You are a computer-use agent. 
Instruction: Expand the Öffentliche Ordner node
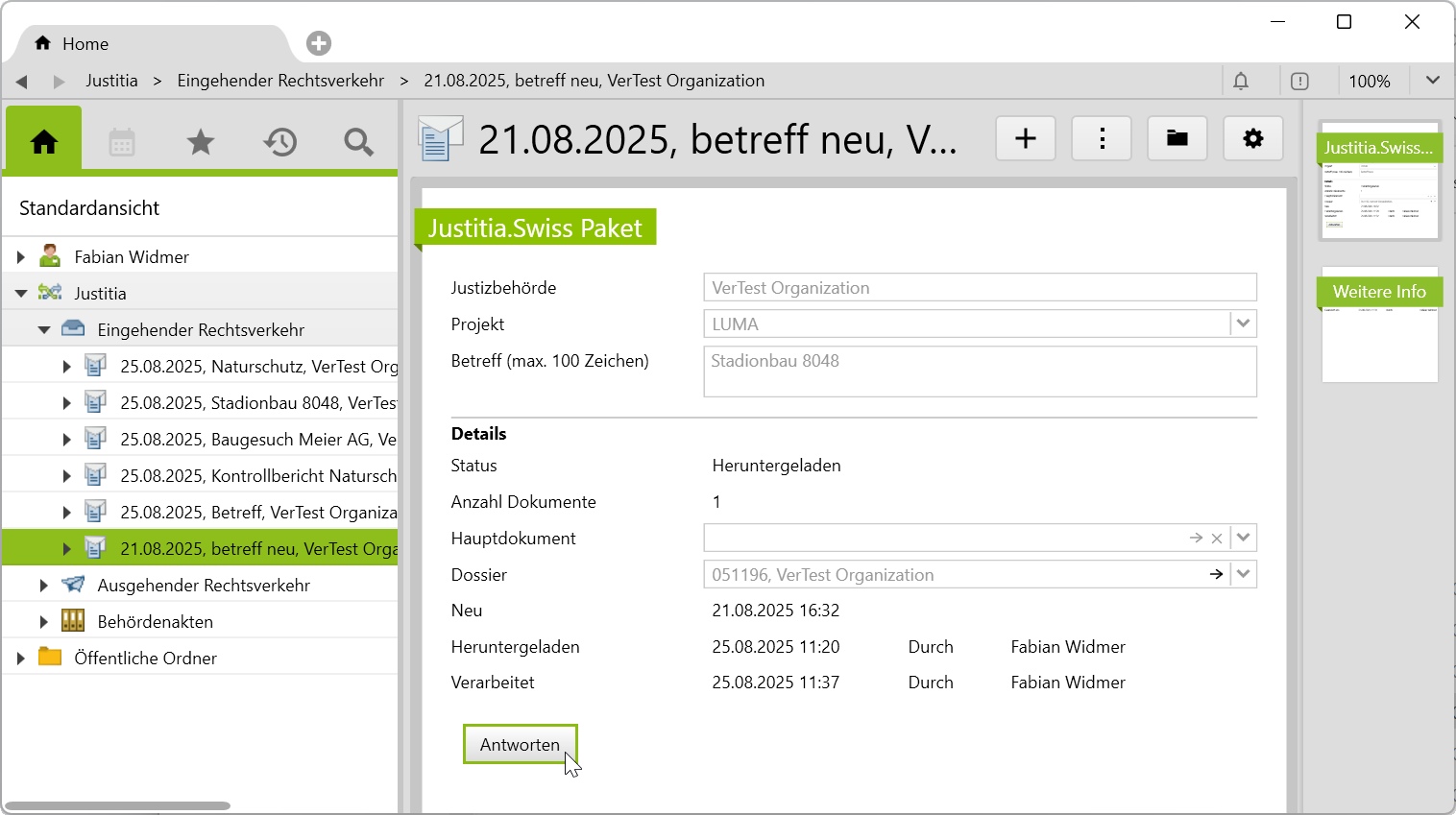pyautogui.click(x=21, y=659)
